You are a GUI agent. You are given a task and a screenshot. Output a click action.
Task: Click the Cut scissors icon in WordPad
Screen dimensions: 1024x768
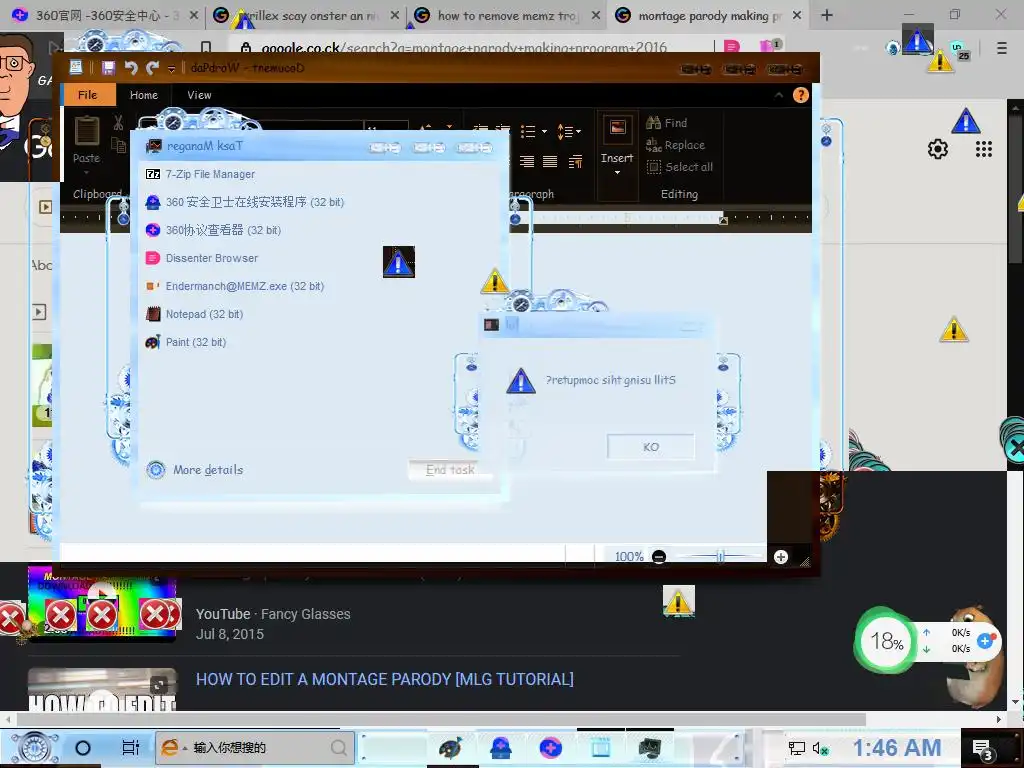(x=118, y=122)
